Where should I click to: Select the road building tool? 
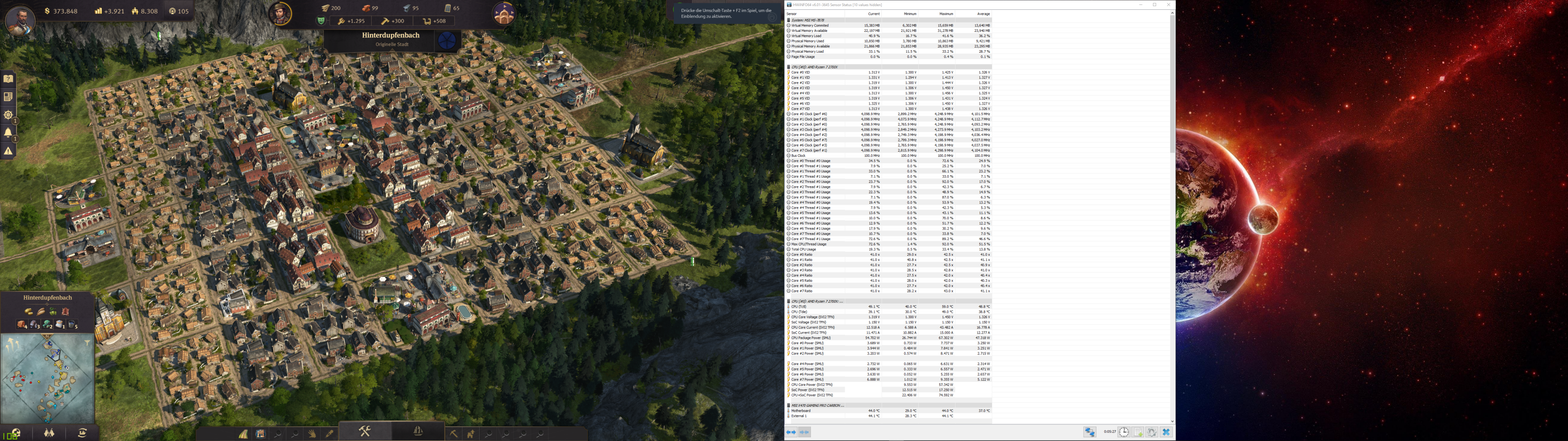click(243, 434)
